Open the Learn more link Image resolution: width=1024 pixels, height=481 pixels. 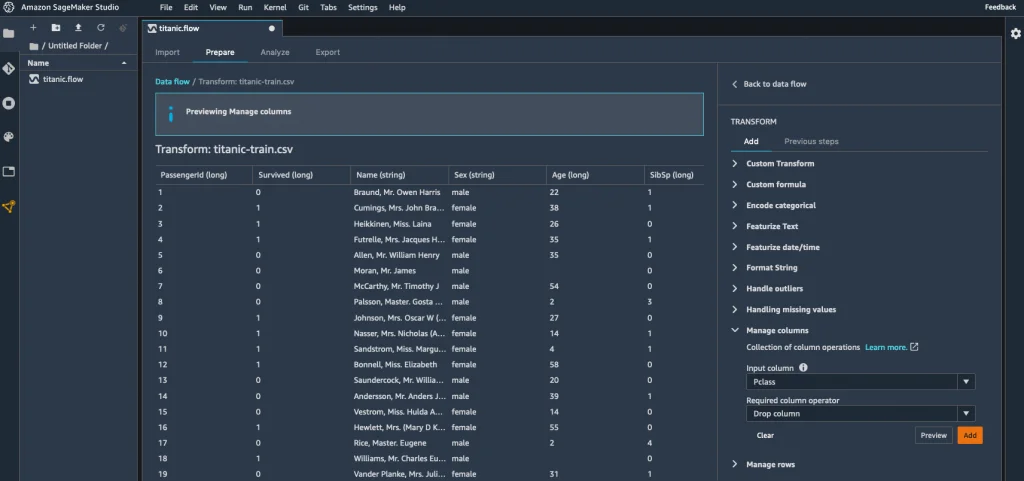click(x=886, y=347)
